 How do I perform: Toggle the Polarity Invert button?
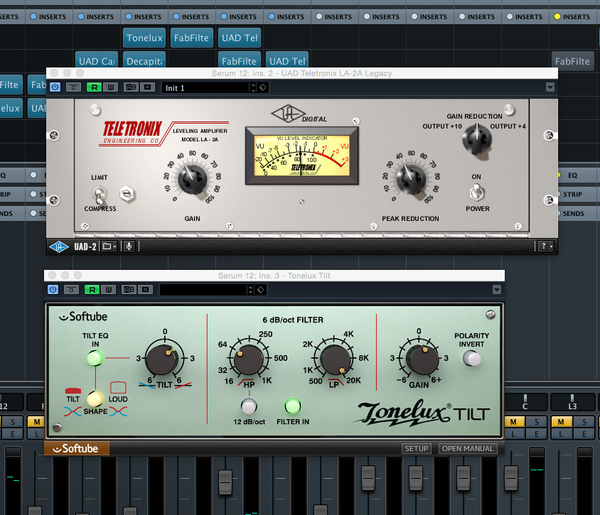472,359
